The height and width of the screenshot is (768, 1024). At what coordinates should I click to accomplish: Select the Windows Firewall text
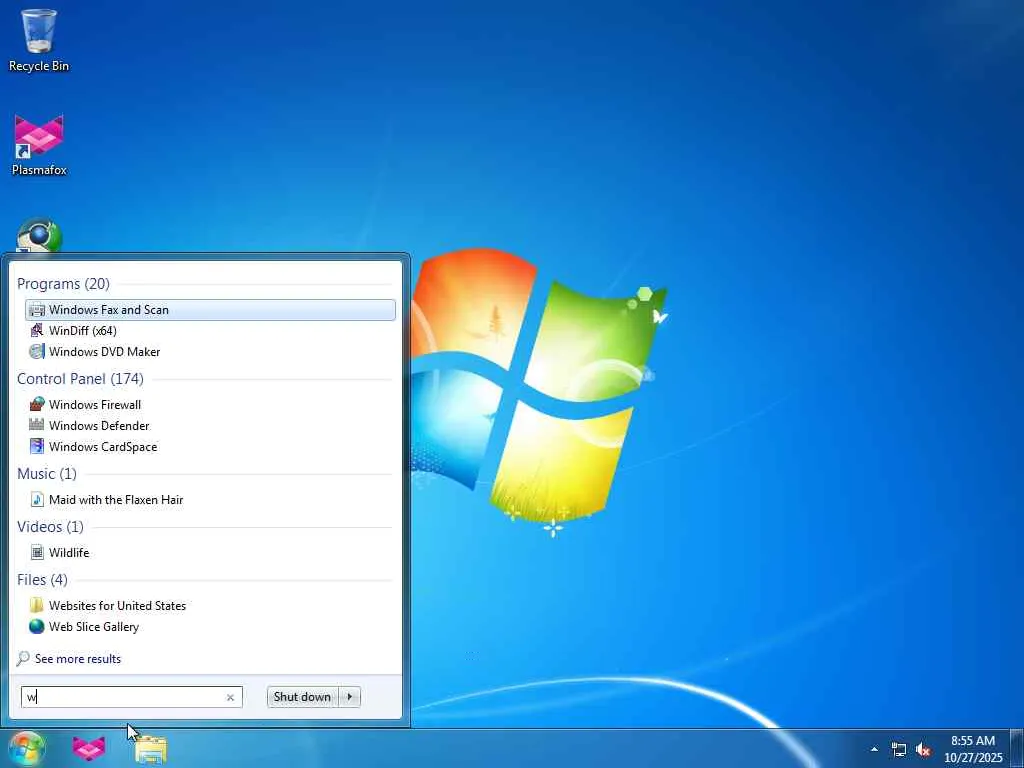pos(95,405)
